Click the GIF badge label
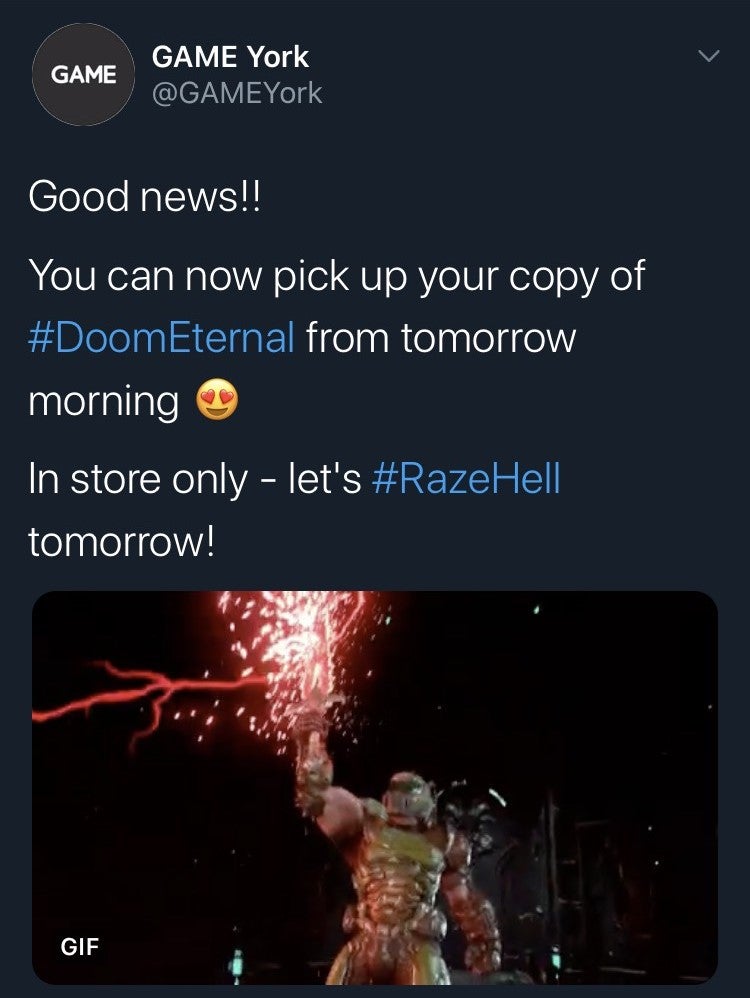The image size is (750, 998). click(x=80, y=946)
